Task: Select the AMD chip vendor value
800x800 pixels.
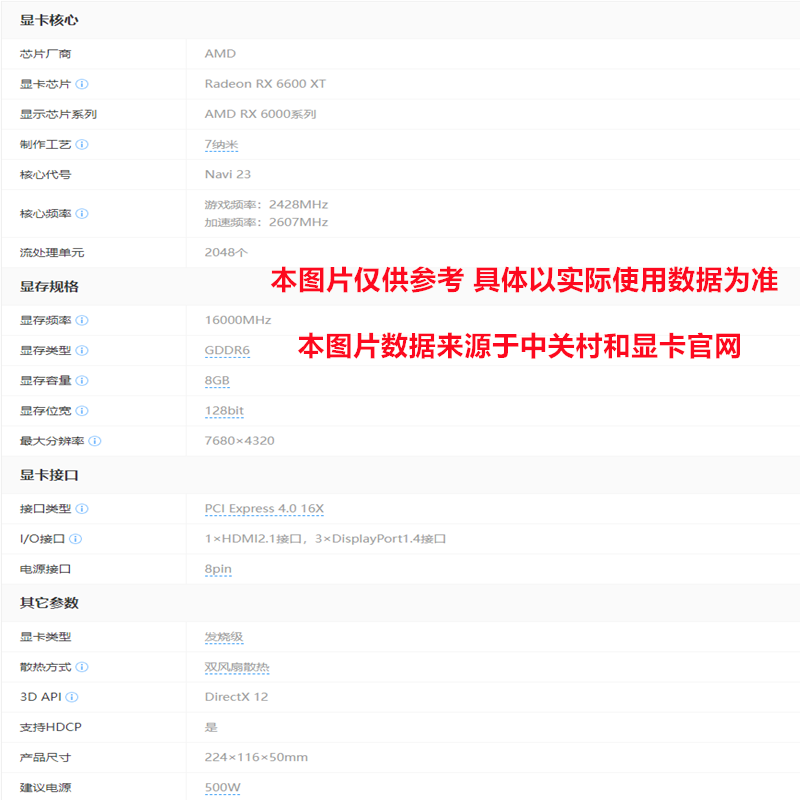Action: 220,54
